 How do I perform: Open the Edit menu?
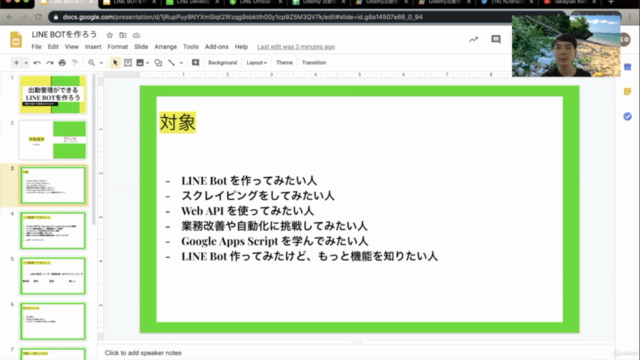(x=53, y=47)
